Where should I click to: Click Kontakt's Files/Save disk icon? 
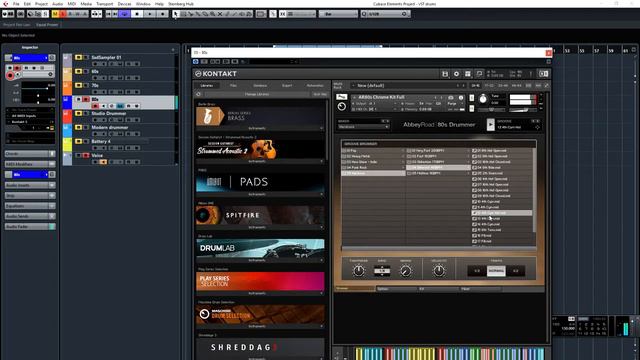(x=445, y=74)
